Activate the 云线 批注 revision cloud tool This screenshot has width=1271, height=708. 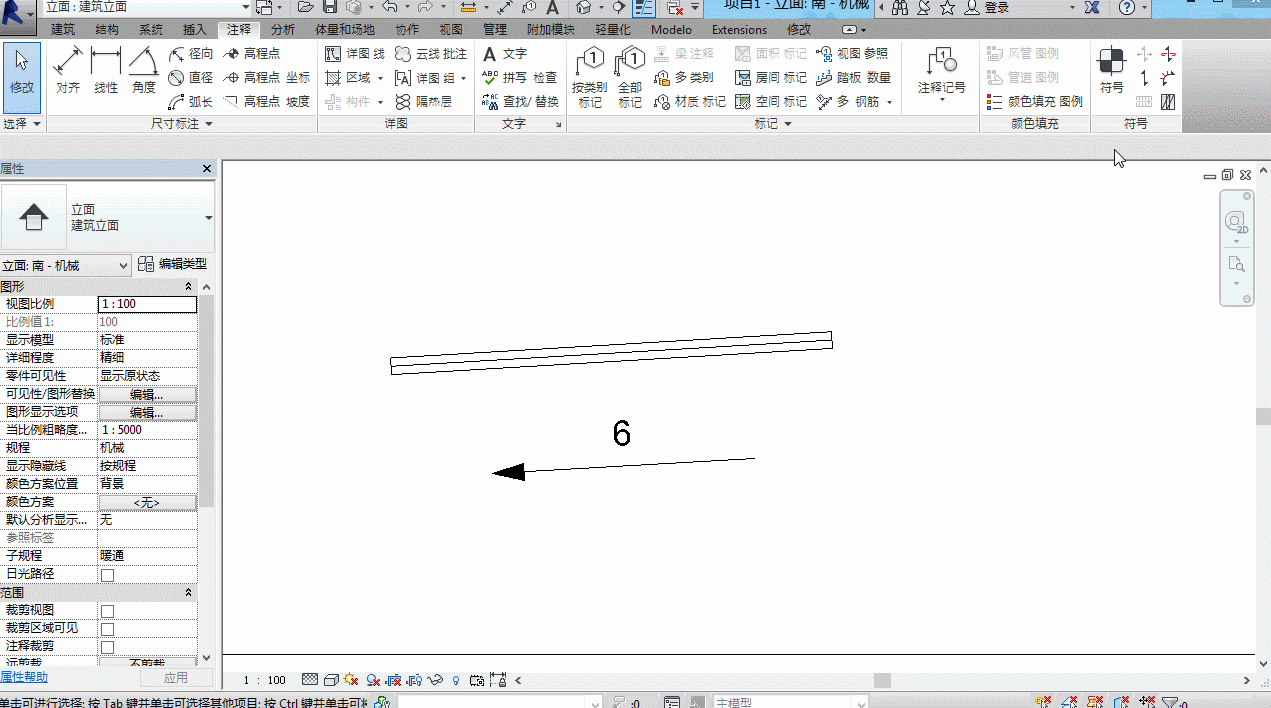(431, 54)
